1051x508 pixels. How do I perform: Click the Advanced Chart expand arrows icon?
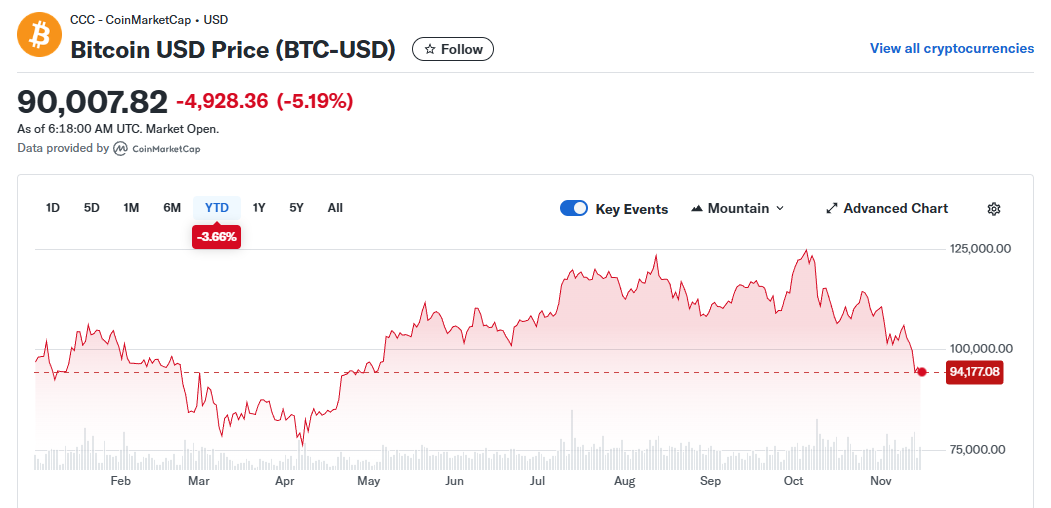coord(831,209)
